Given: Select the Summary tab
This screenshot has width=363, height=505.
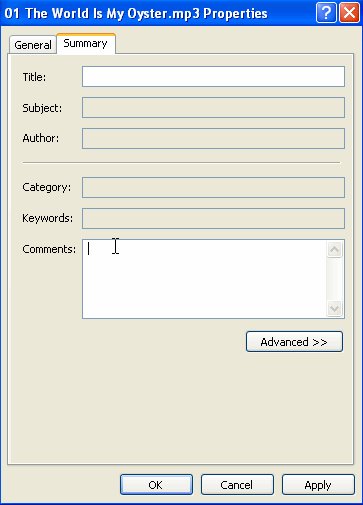Looking at the screenshot, I should tap(86, 43).
